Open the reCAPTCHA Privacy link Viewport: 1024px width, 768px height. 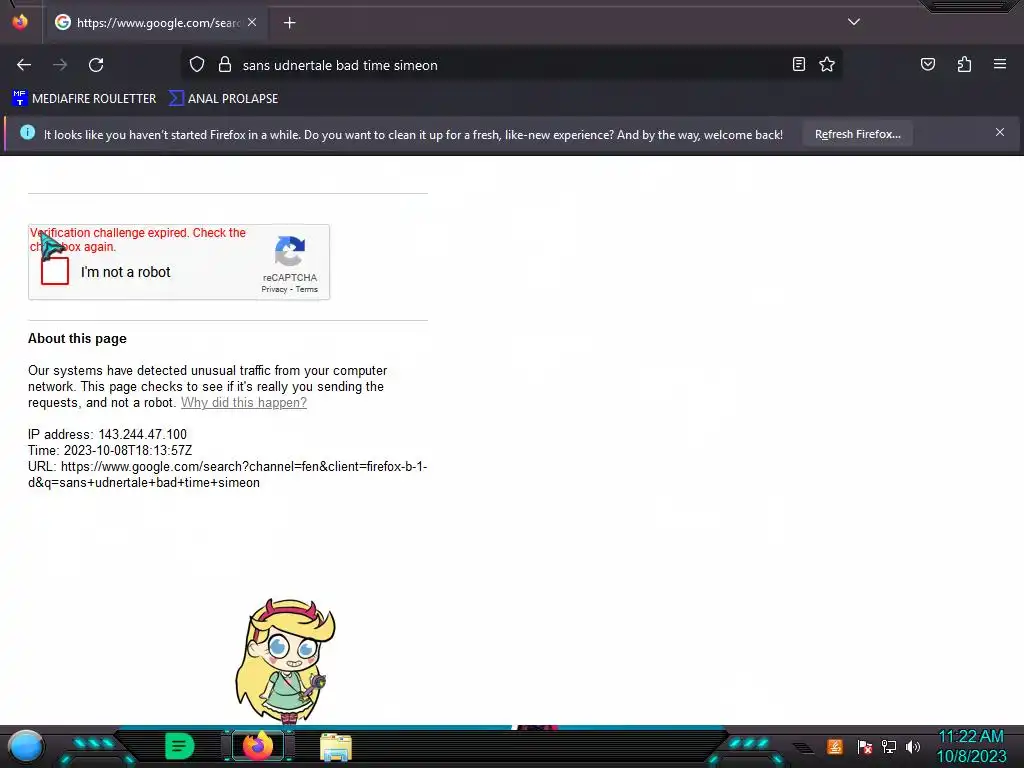pyautogui.click(x=274, y=289)
